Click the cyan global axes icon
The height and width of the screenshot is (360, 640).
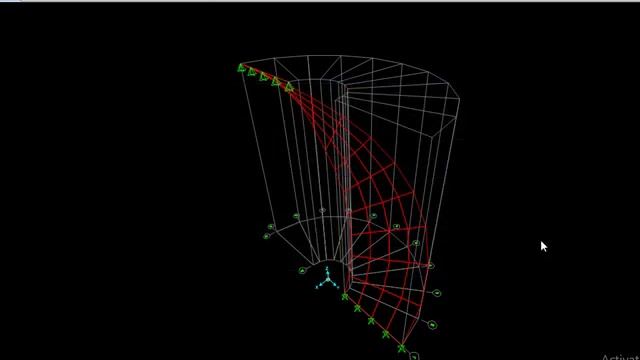327,279
